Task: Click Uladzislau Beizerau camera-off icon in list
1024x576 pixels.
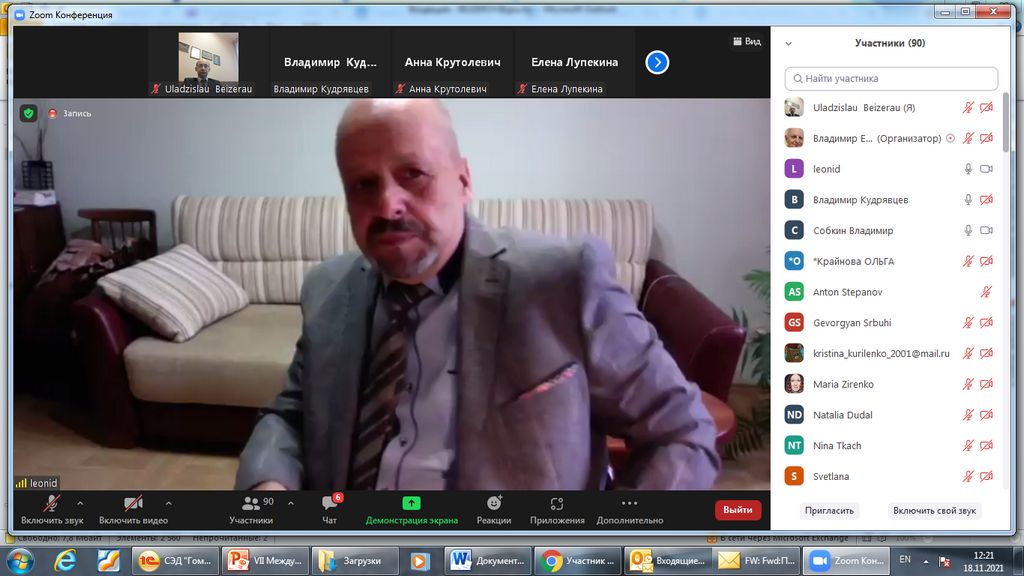Action: (986, 108)
